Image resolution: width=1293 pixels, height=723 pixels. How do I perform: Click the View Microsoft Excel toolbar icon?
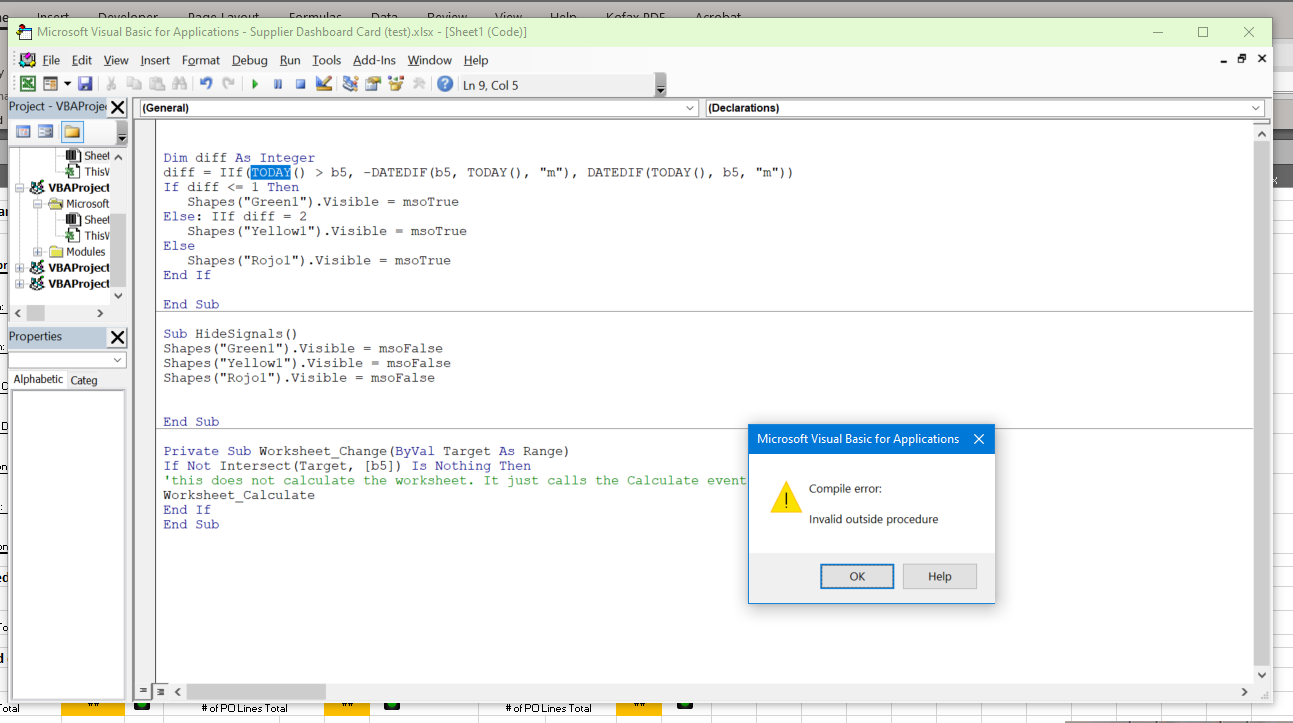tap(28, 84)
